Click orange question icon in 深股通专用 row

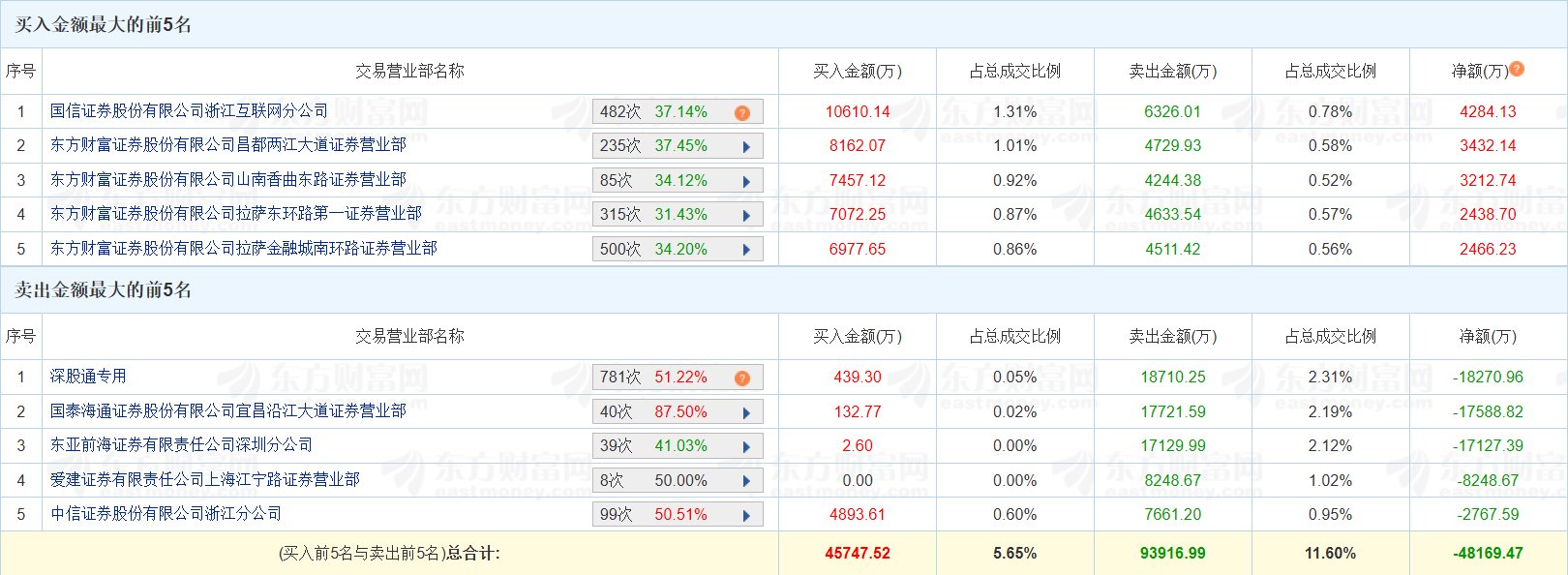(742, 378)
